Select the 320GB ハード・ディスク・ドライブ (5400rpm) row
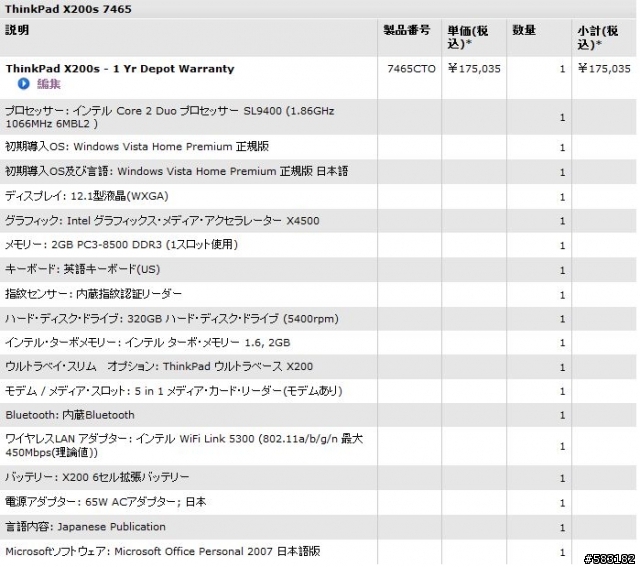Image resolution: width=640 pixels, height=567 pixels. 318,319
